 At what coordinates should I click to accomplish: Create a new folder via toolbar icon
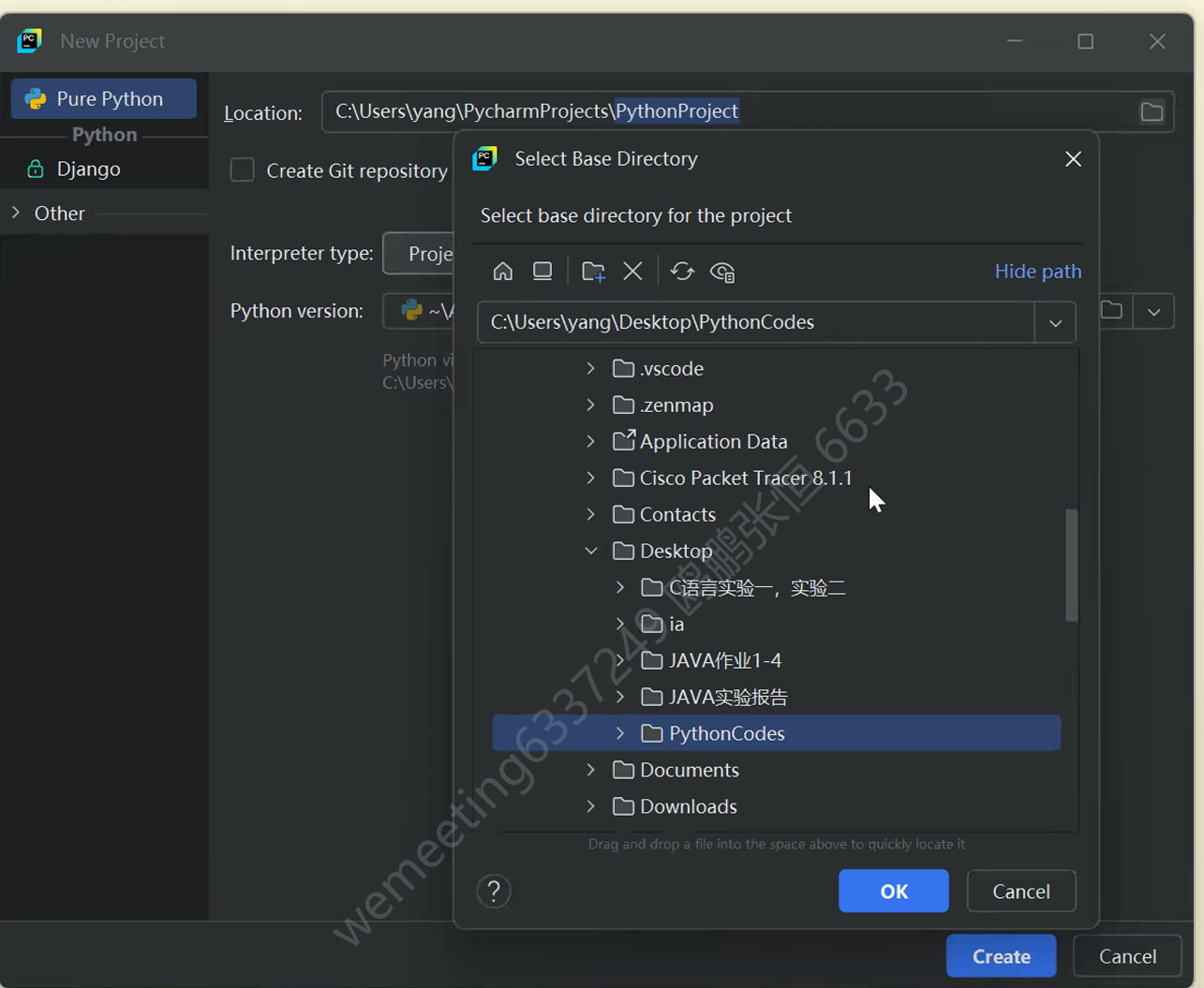pos(592,272)
